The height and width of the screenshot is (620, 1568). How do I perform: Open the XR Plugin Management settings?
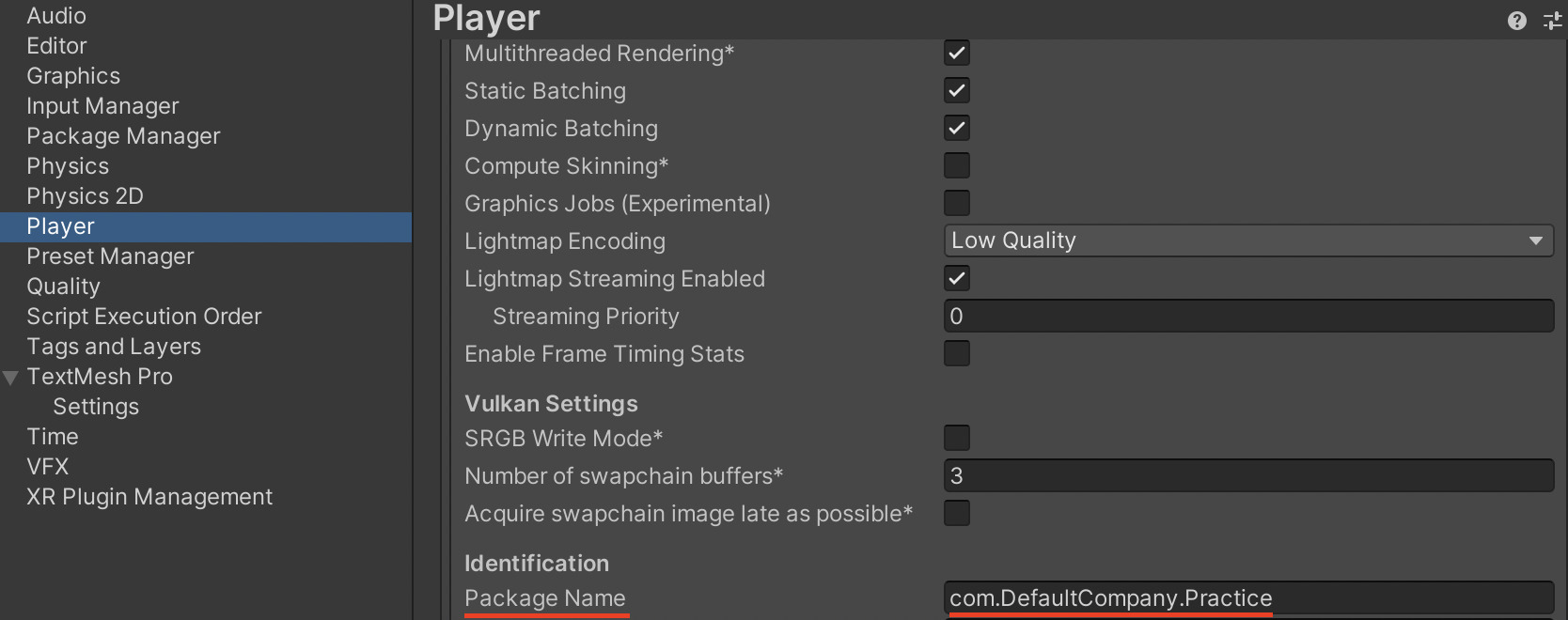149,496
